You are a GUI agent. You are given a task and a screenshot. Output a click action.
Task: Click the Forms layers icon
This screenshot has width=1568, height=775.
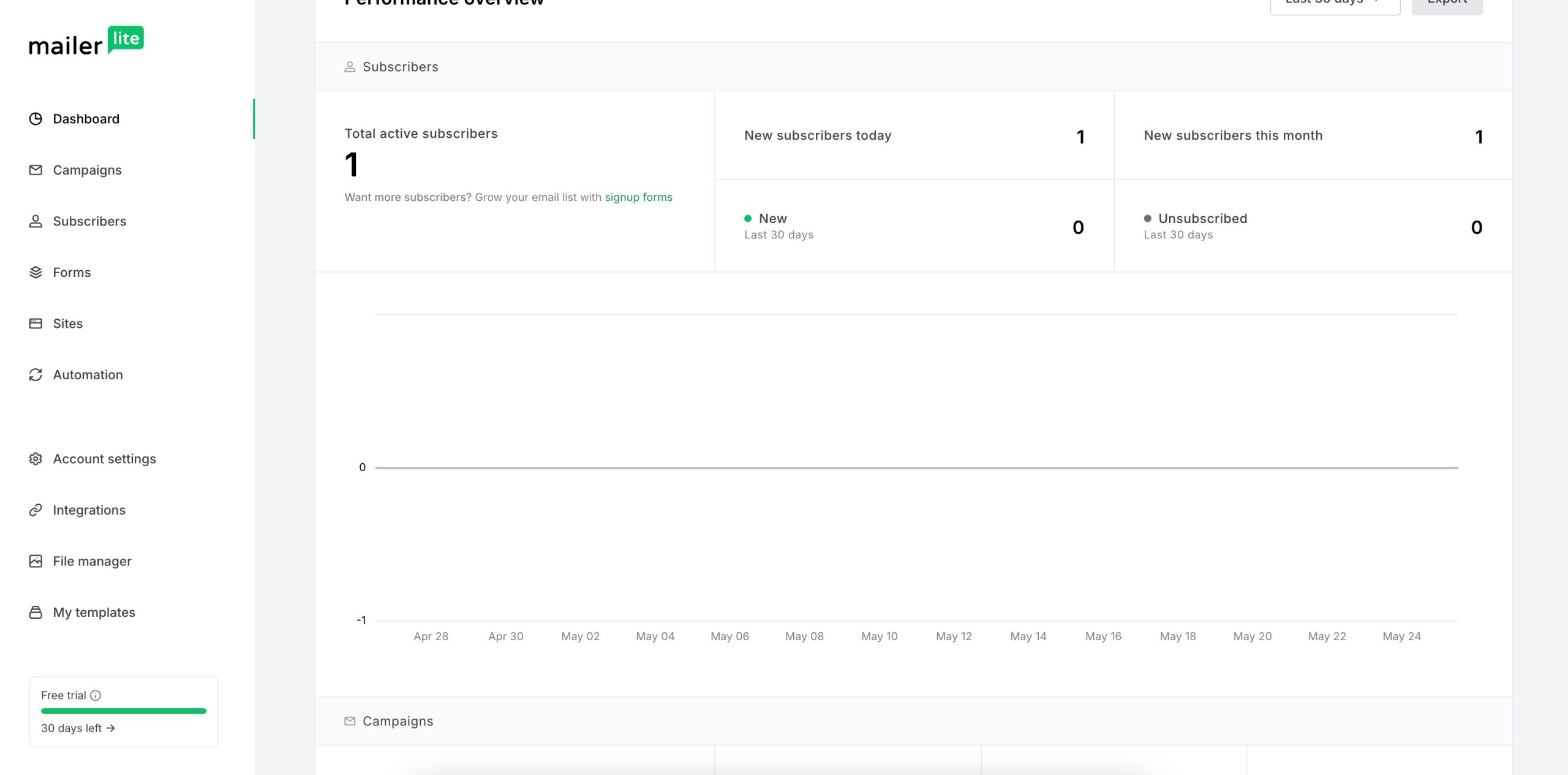click(x=36, y=272)
